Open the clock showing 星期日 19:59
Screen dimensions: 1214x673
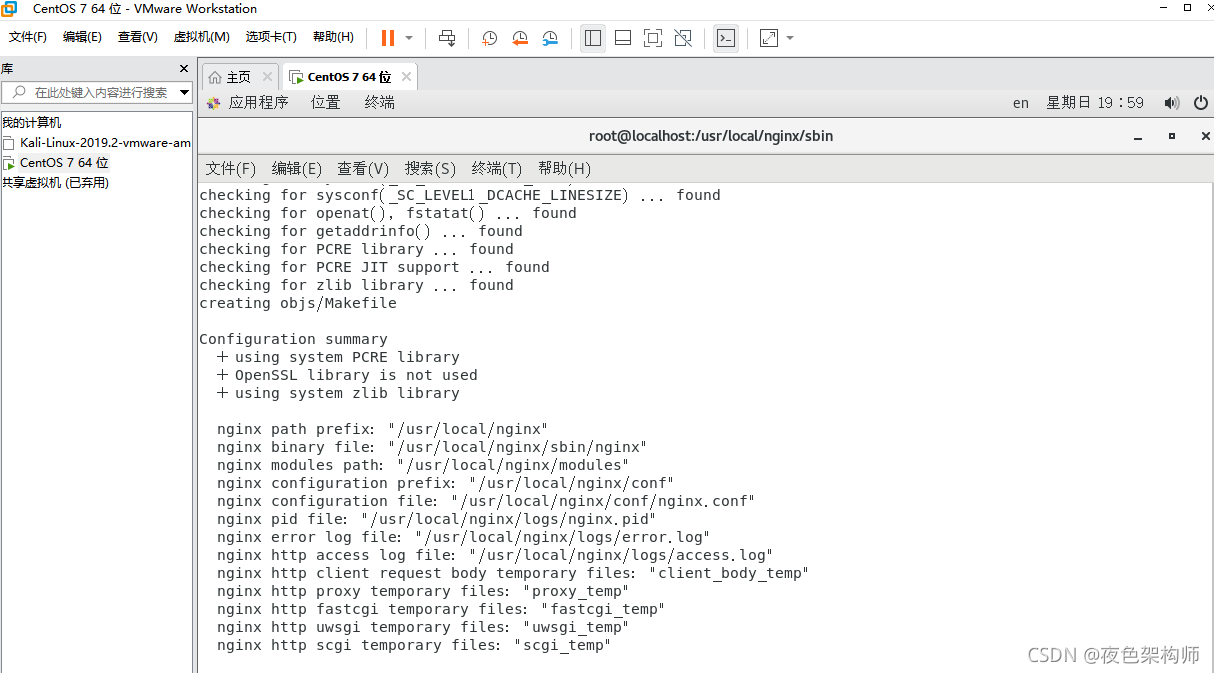click(1095, 102)
